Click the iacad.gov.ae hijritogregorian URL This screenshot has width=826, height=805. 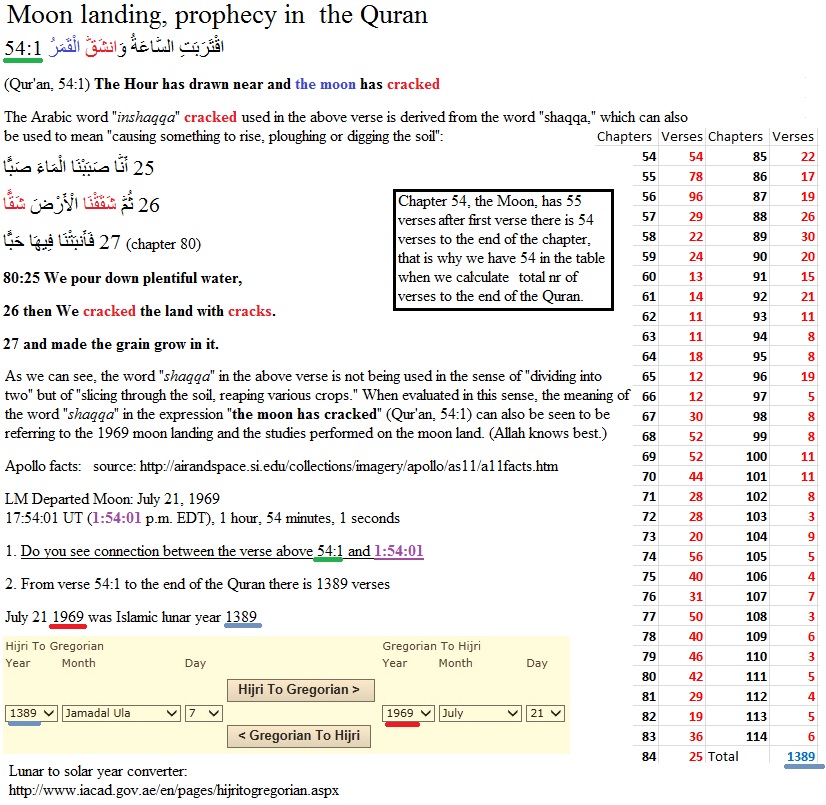click(x=174, y=790)
